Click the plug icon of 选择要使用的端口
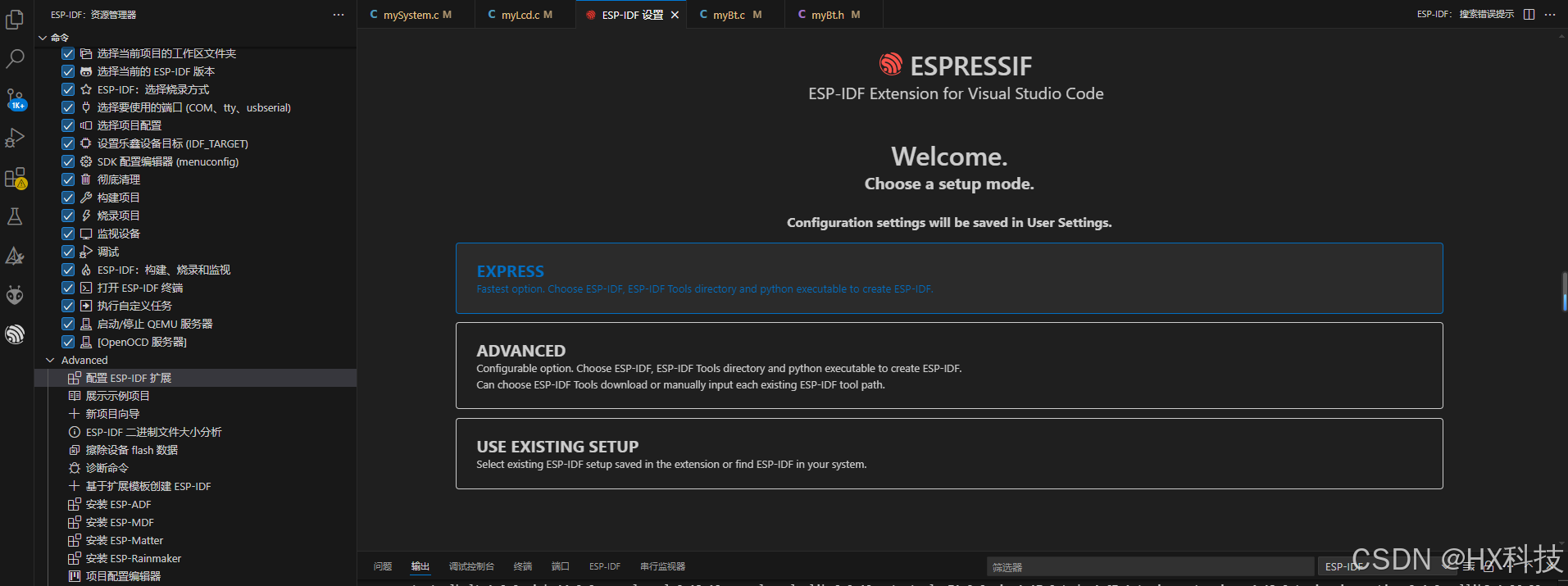Image resolution: width=1568 pixels, height=586 pixels. coord(86,107)
